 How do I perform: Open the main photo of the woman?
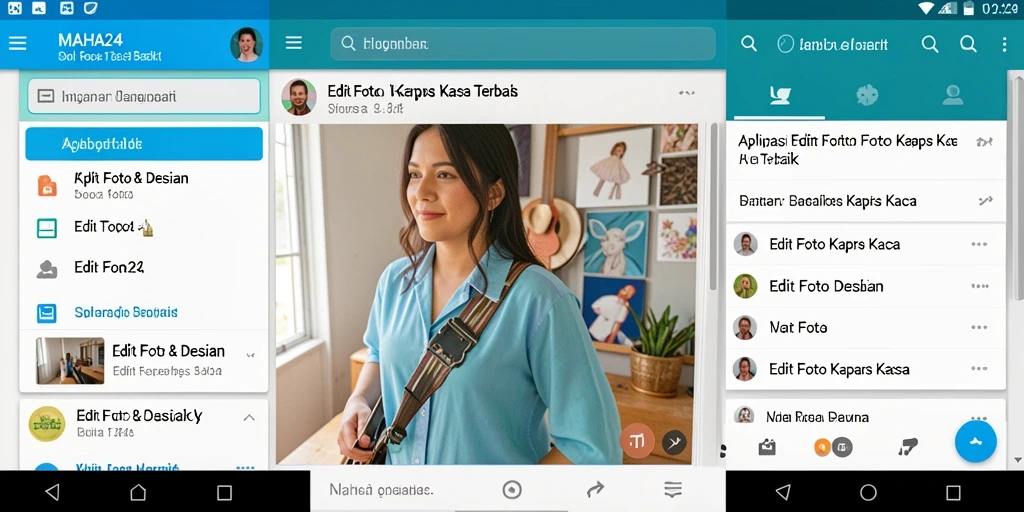tap(486, 294)
